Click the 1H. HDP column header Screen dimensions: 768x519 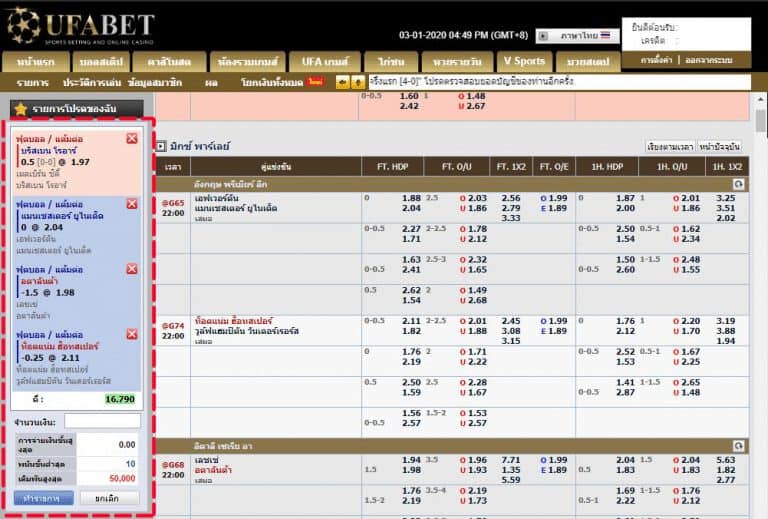(x=607, y=167)
